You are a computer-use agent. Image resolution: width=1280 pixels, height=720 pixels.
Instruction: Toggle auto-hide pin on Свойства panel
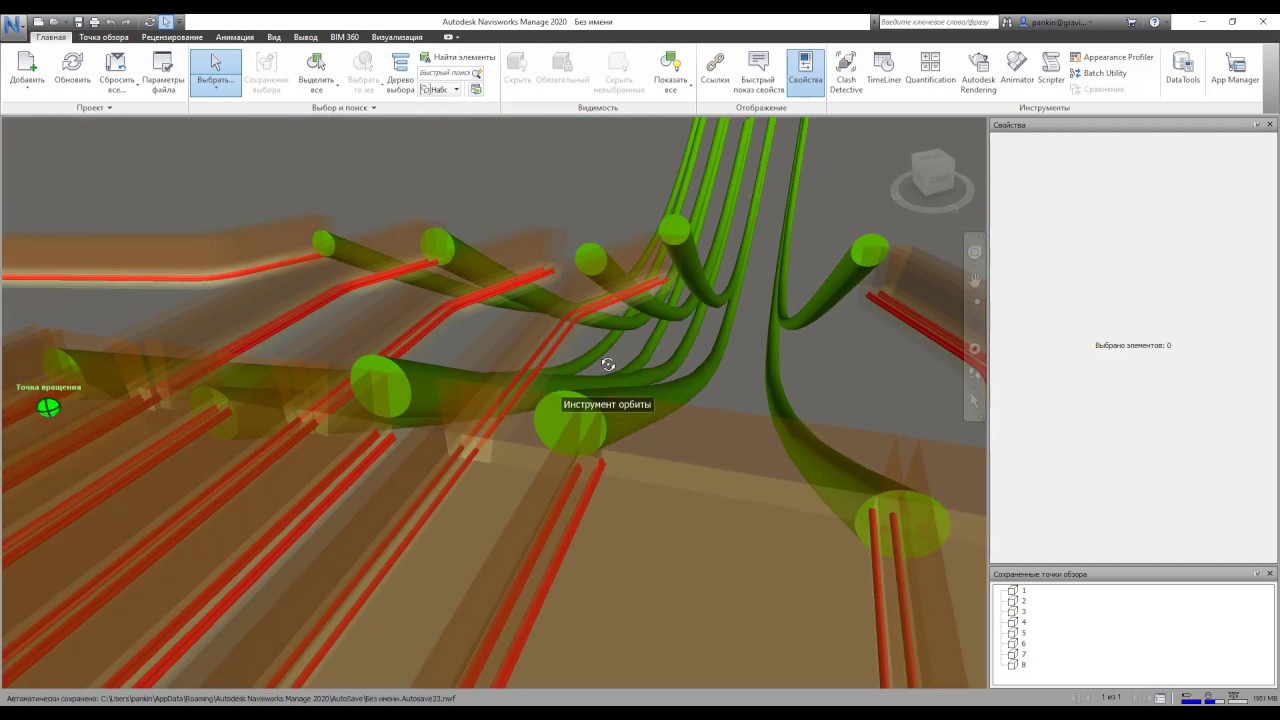click(1257, 124)
